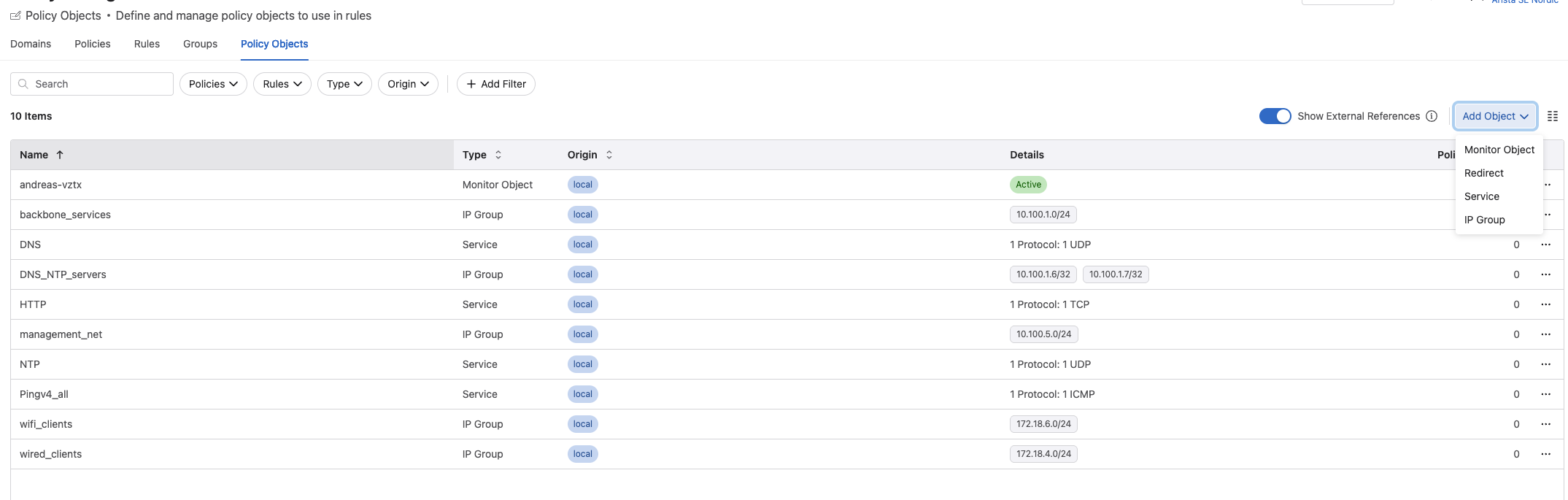This screenshot has height=500, width=1568.
Task: Expand the Policies filter dropdown
Action: pyautogui.click(x=213, y=84)
